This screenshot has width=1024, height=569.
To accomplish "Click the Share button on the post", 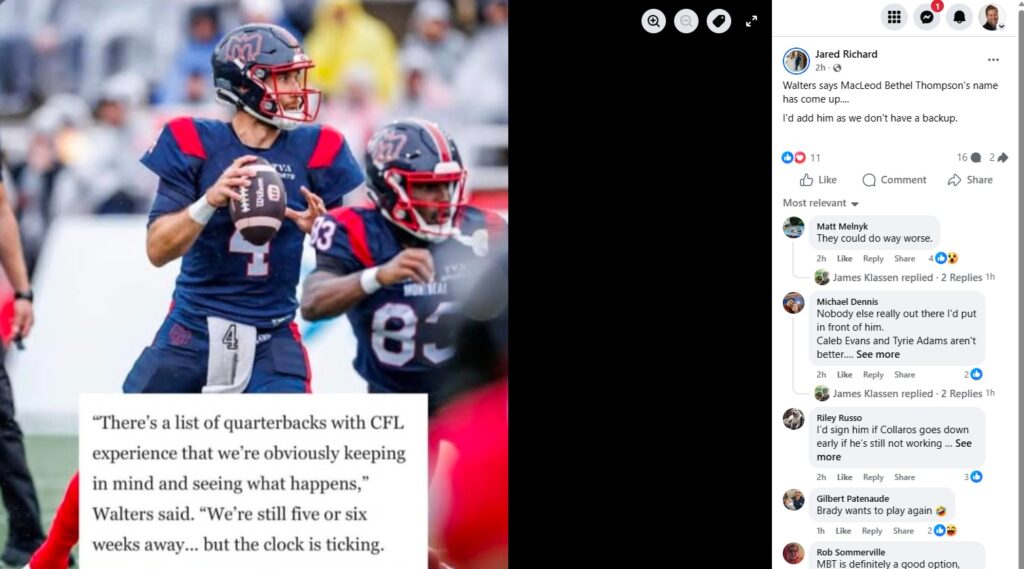I will point(970,180).
